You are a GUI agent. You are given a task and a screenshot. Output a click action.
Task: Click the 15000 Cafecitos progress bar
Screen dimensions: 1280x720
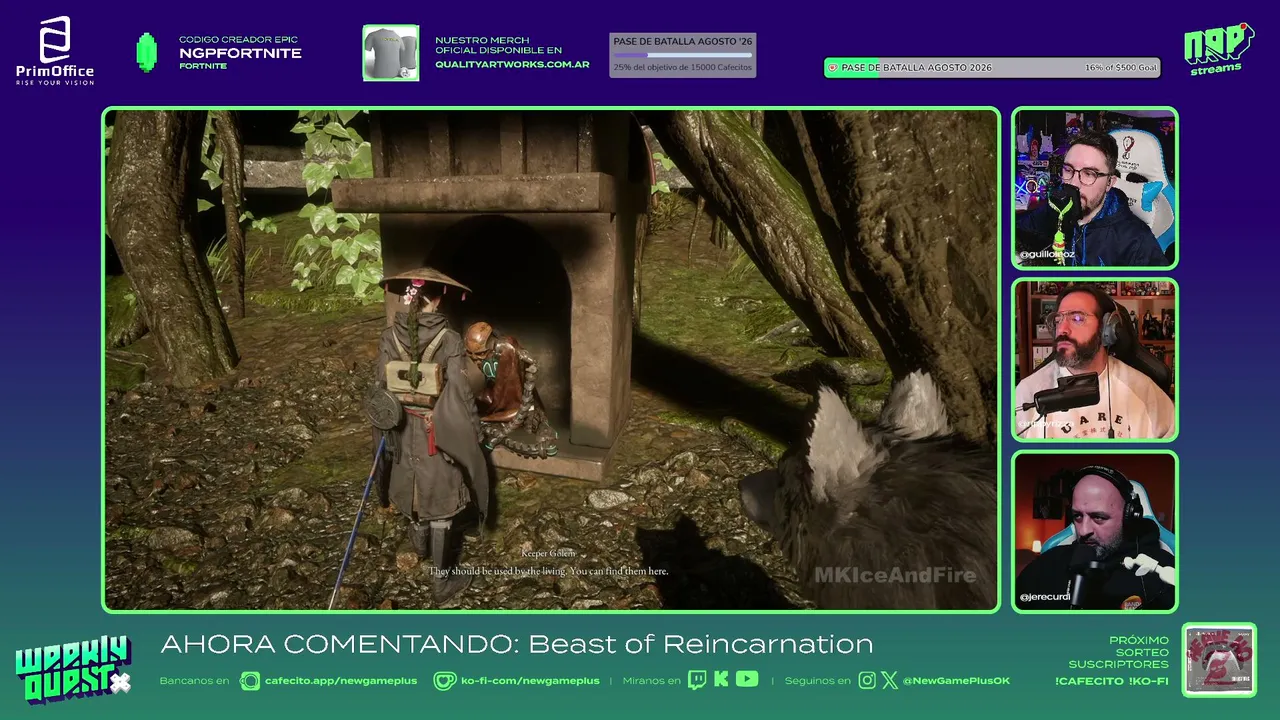tap(683, 55)
